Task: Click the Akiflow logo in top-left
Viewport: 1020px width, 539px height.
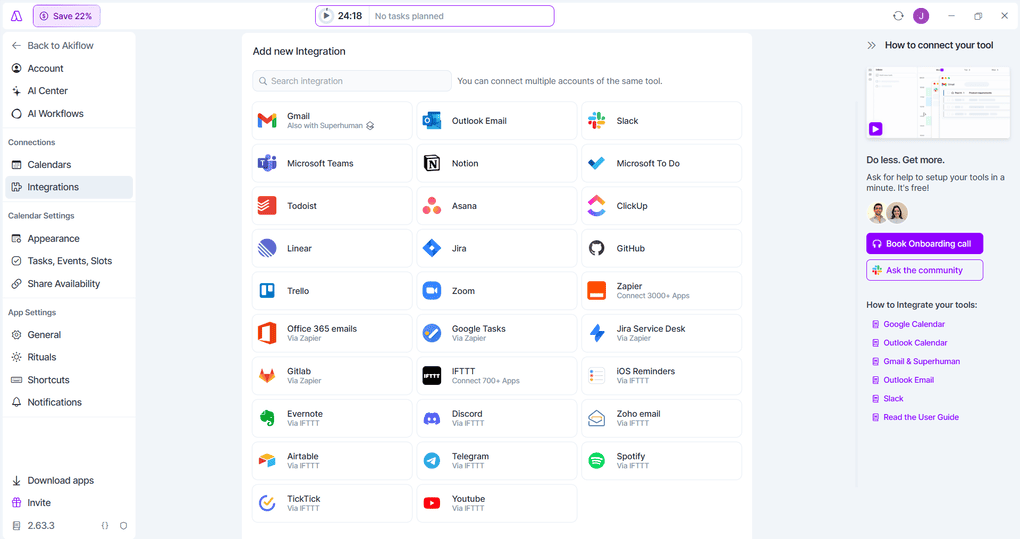Action: pos(16,16)
